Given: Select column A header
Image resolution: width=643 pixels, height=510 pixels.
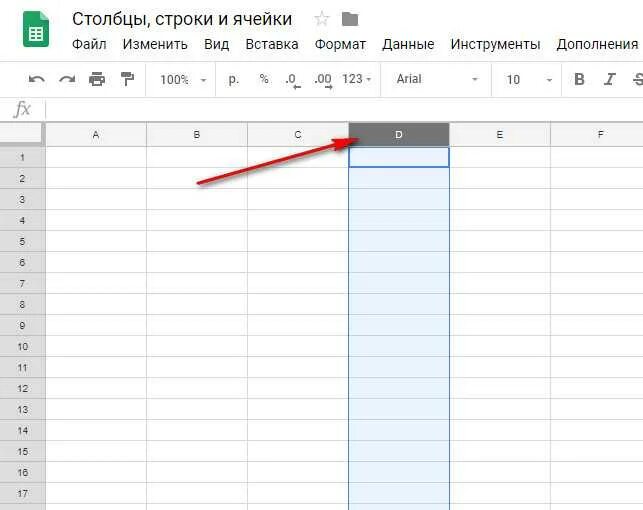Looking at the screenshot, I should click(96, 134).
